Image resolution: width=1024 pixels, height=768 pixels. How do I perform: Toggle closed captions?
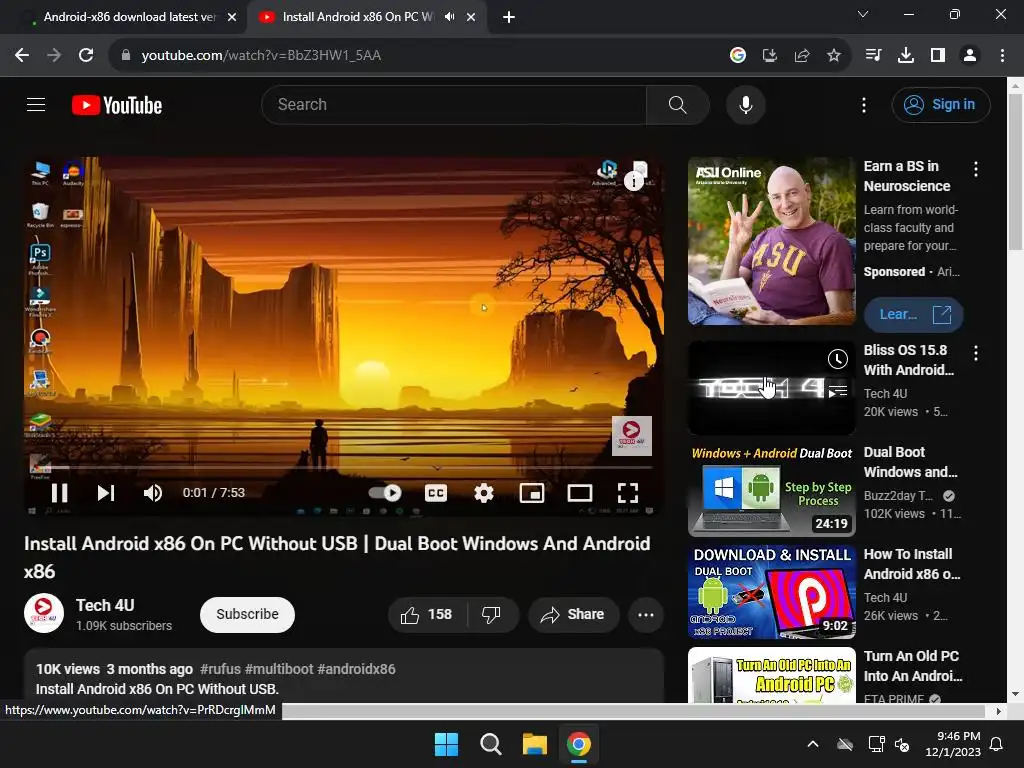pyautogui.click(x=436, y=493)
